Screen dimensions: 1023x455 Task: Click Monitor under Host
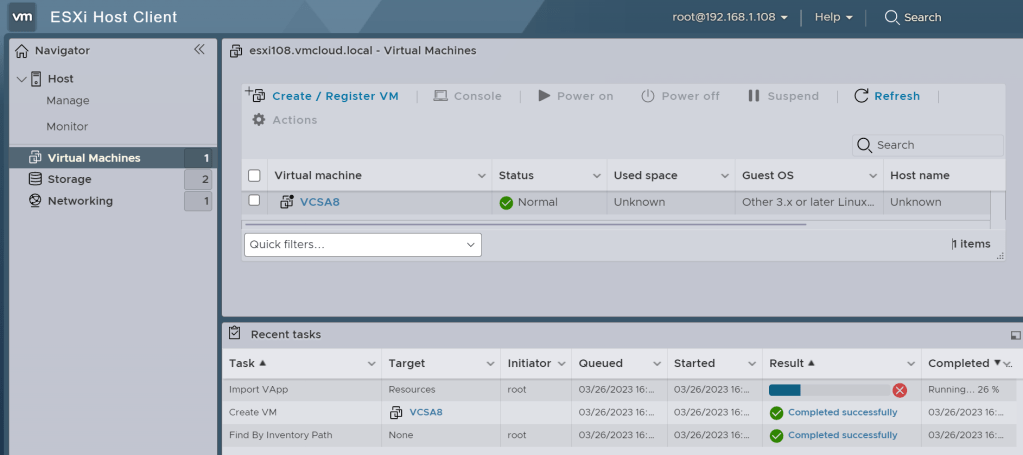coord(67,127)
